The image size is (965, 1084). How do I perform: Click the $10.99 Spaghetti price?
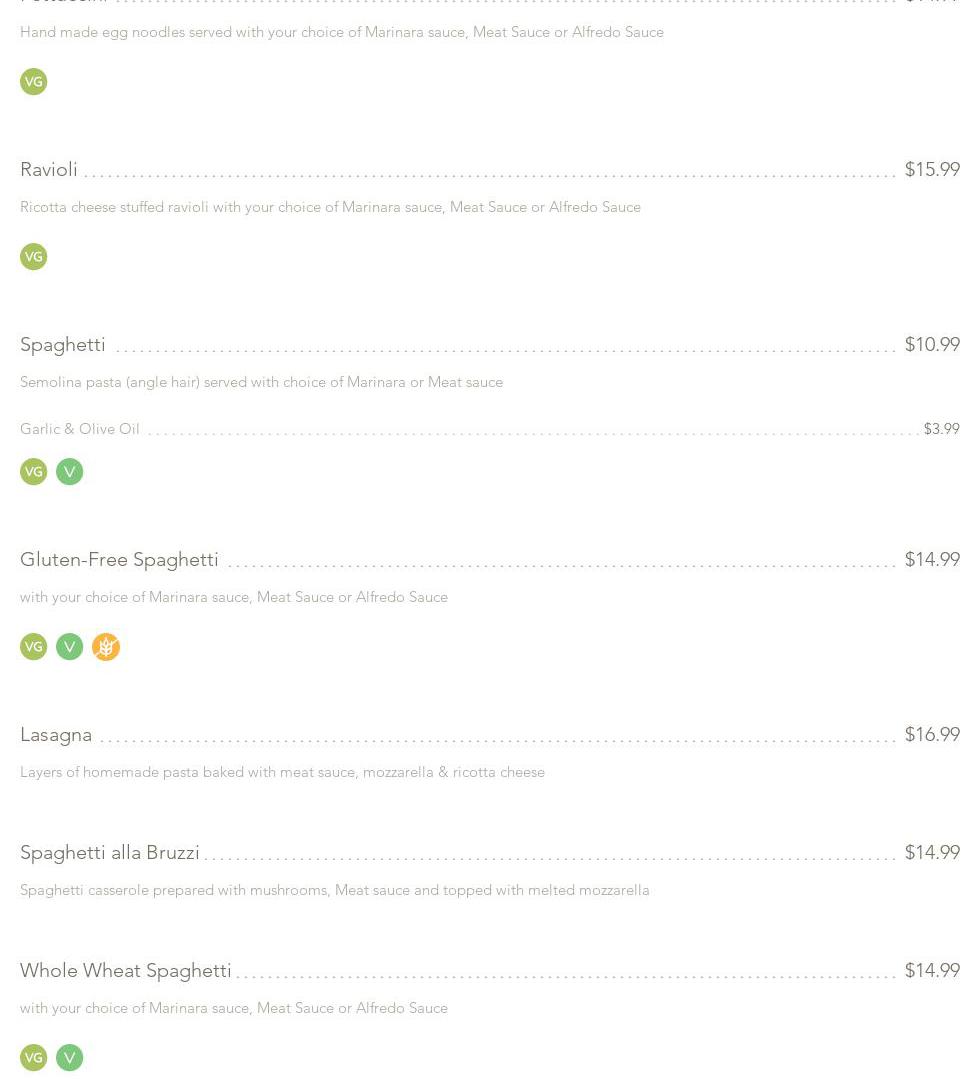click(x=932, y=345)
